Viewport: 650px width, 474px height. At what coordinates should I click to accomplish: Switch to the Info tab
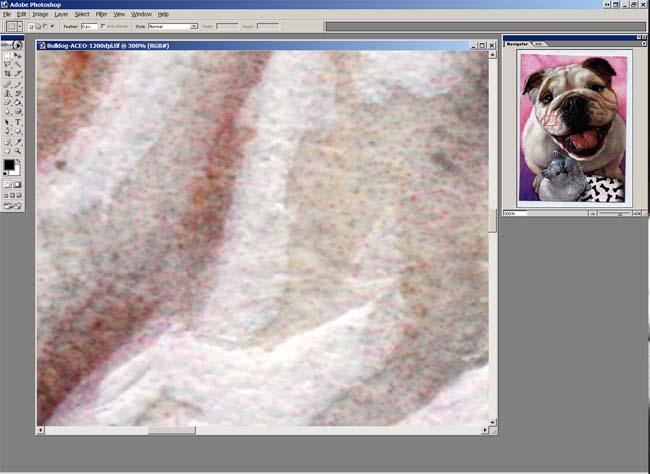tap(539, 44)
